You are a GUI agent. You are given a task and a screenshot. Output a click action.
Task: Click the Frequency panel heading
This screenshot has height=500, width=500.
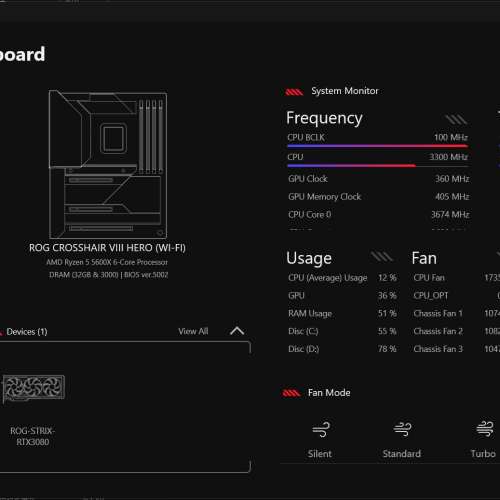pos(324,119)
